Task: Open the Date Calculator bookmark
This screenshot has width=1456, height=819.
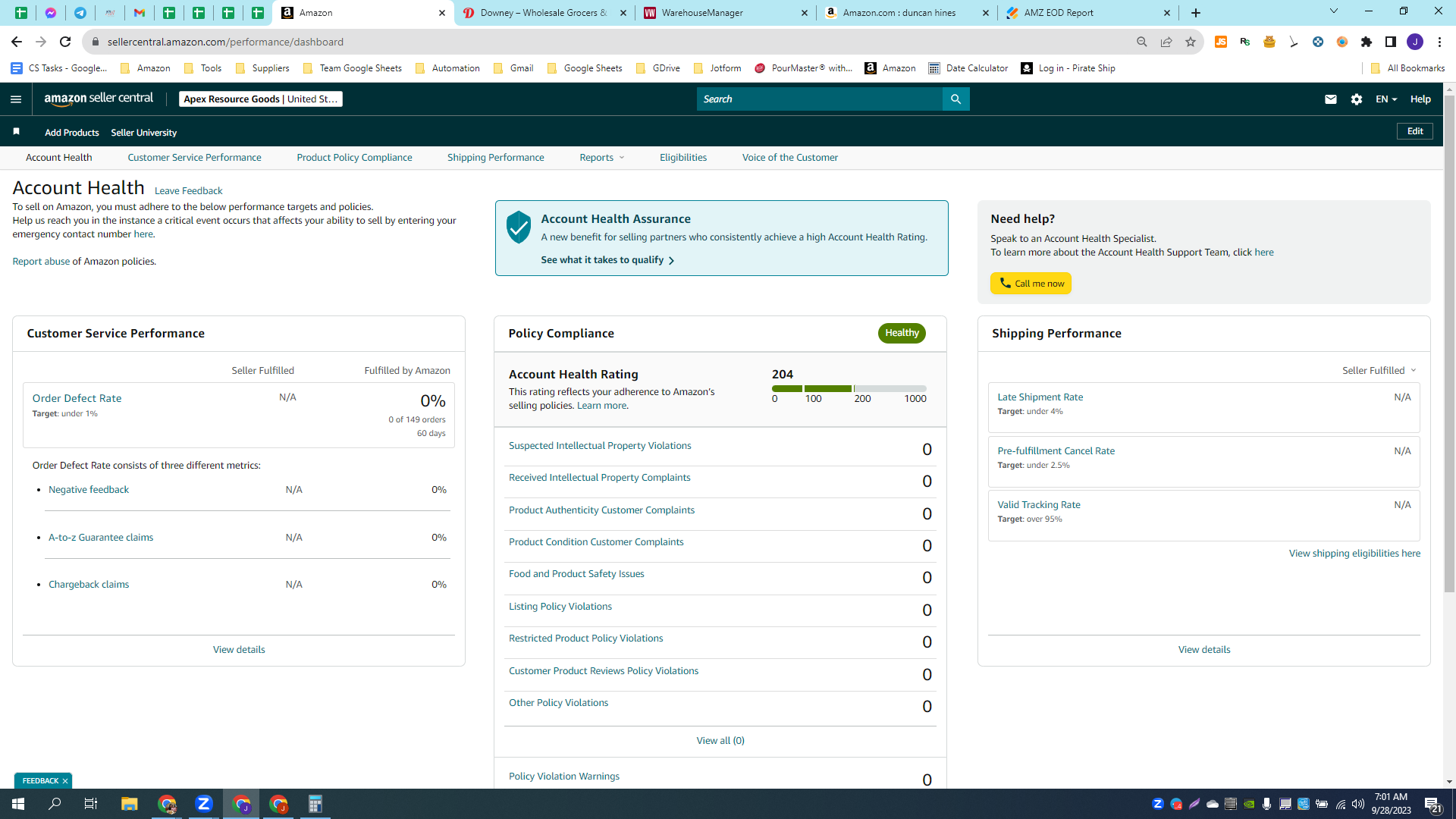Action: (x=968, y=68)
